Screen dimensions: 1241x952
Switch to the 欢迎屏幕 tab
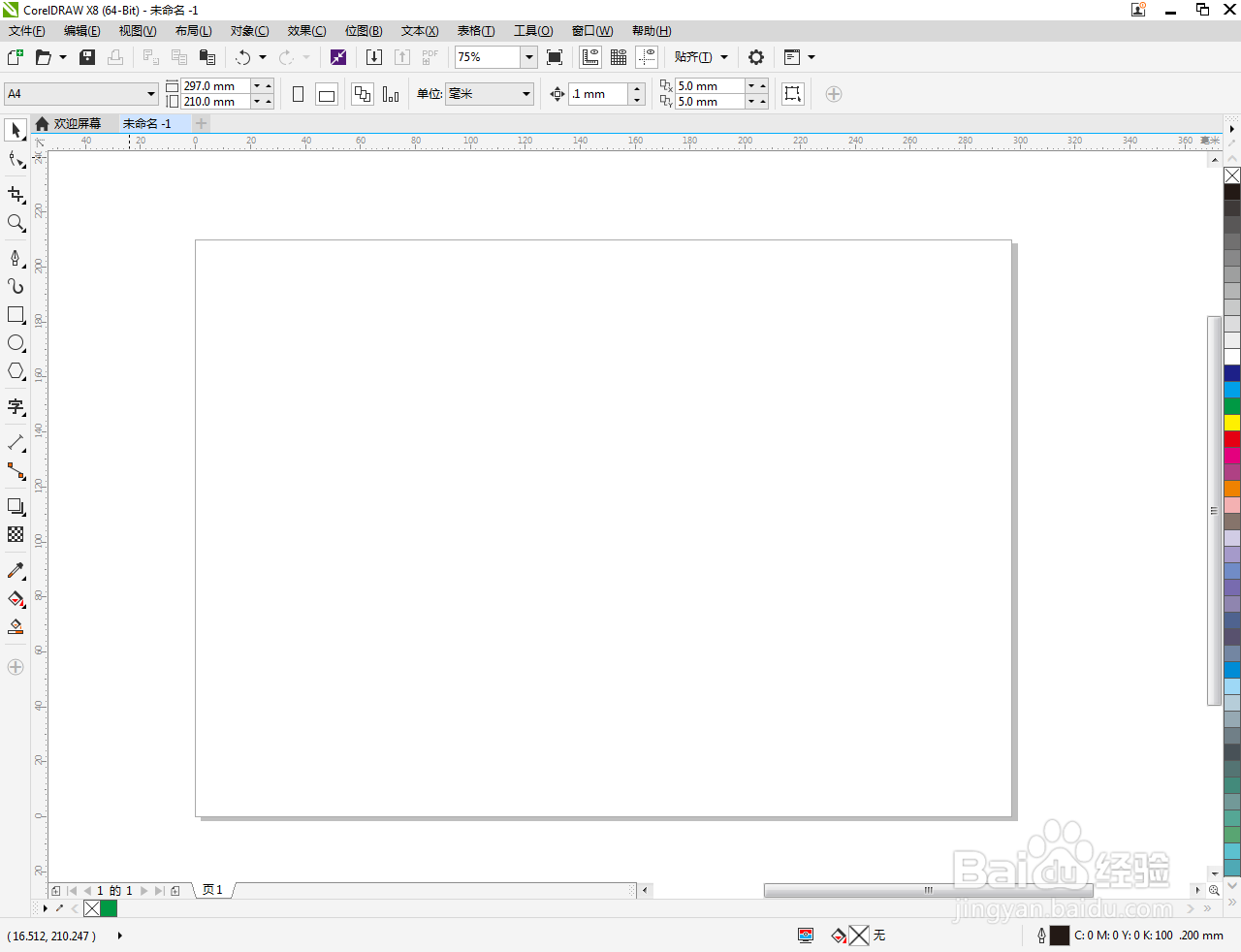pyautogui.click(x=76, y=123)
